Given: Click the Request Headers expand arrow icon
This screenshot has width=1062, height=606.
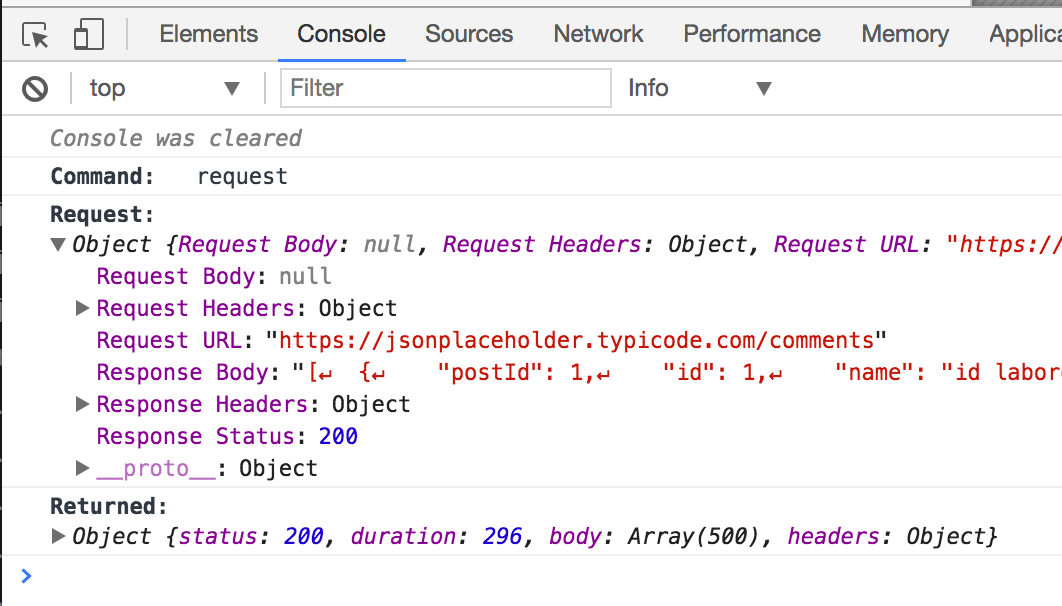Looking at the screenshot, I should (x=81, y=308).
